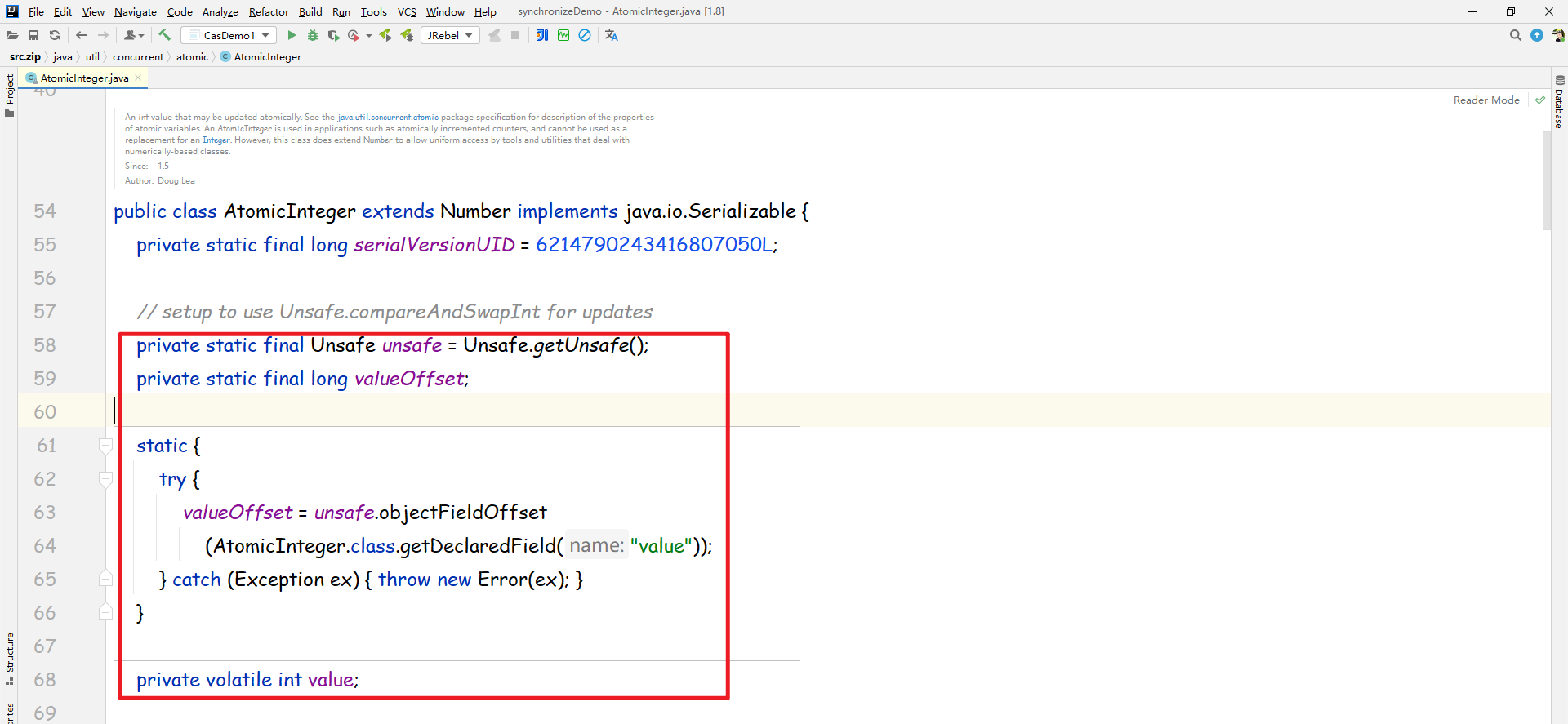The width and height of the screenshot is (1568, 724).
Task: Click line number 58 in the gutter
Action: click(45, 345)
